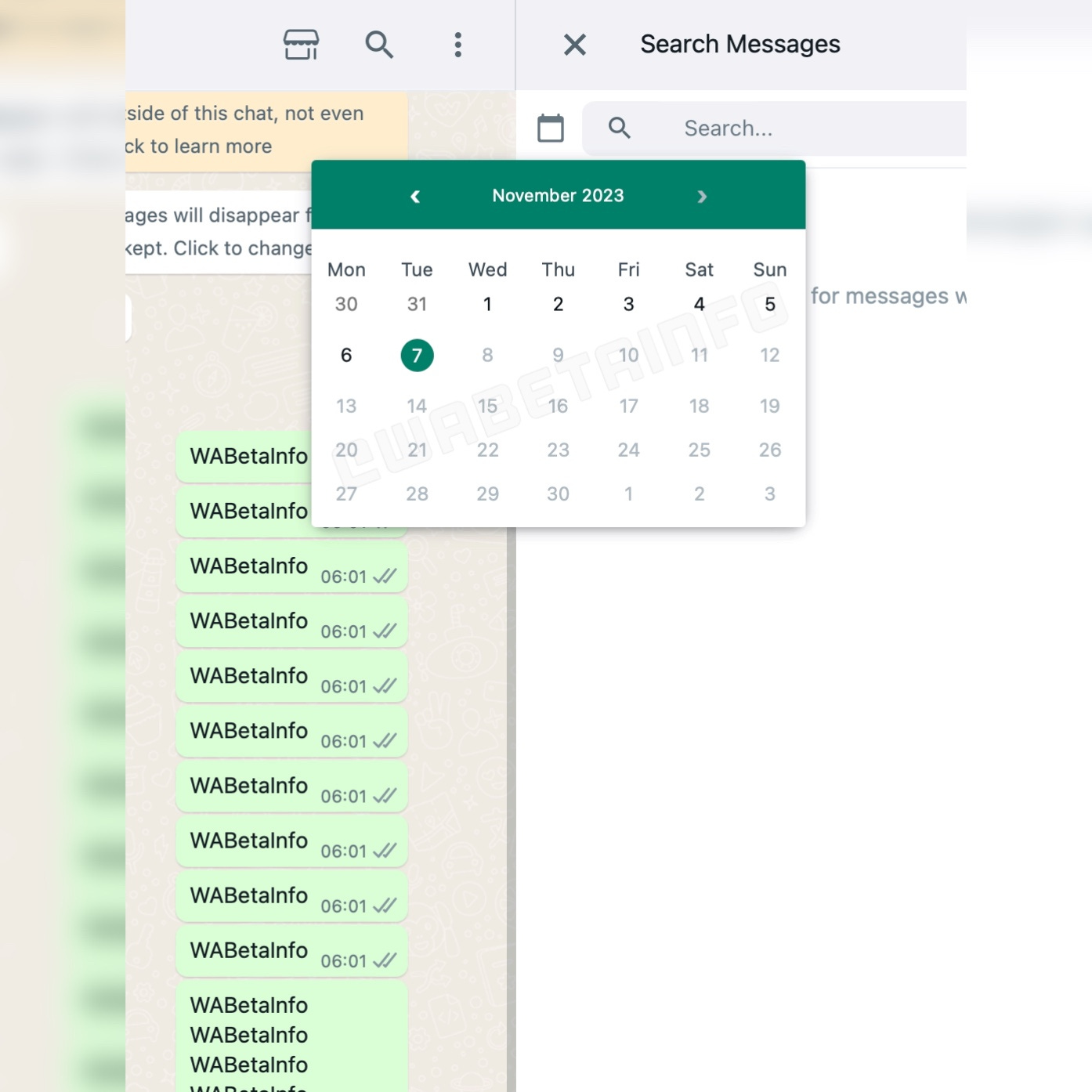Click the Thu weekday header
Image resolution: width=1092 pixels, height=1092 pixels.
558,269
